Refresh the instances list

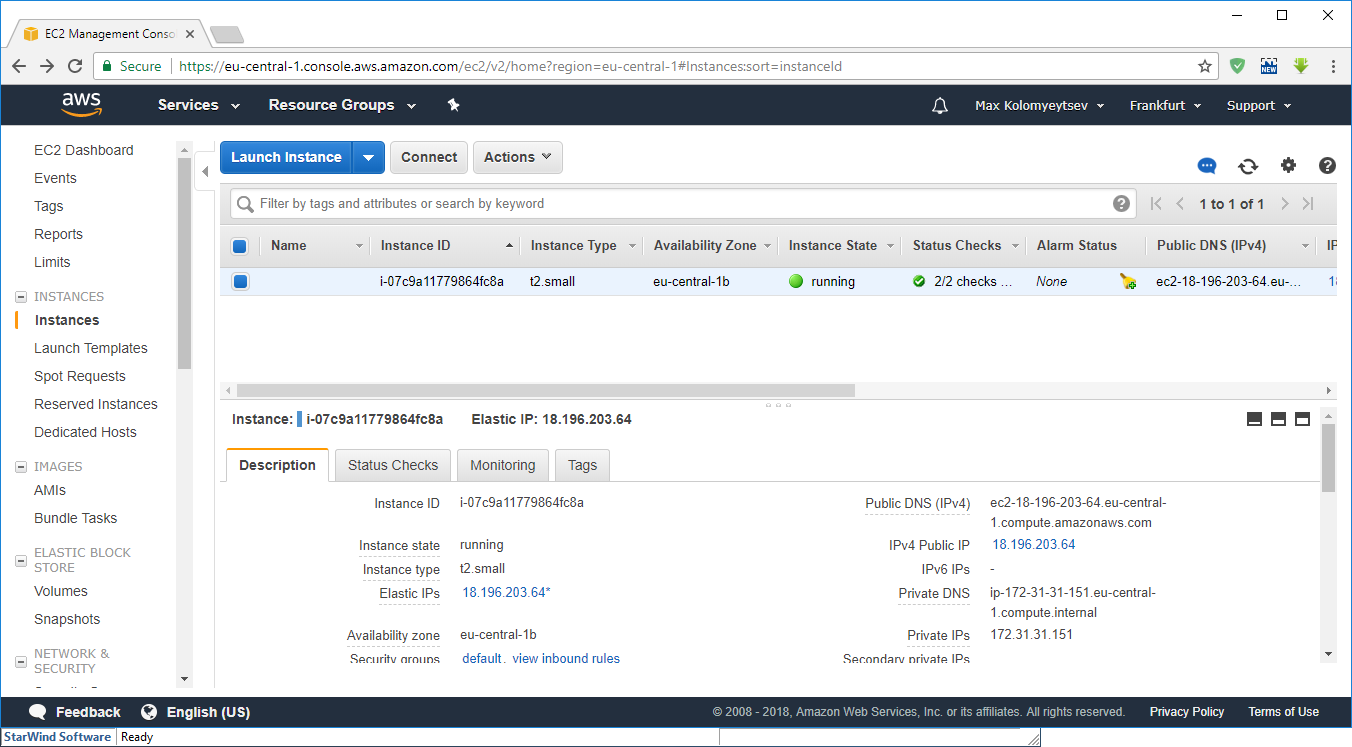point(1248,166)
